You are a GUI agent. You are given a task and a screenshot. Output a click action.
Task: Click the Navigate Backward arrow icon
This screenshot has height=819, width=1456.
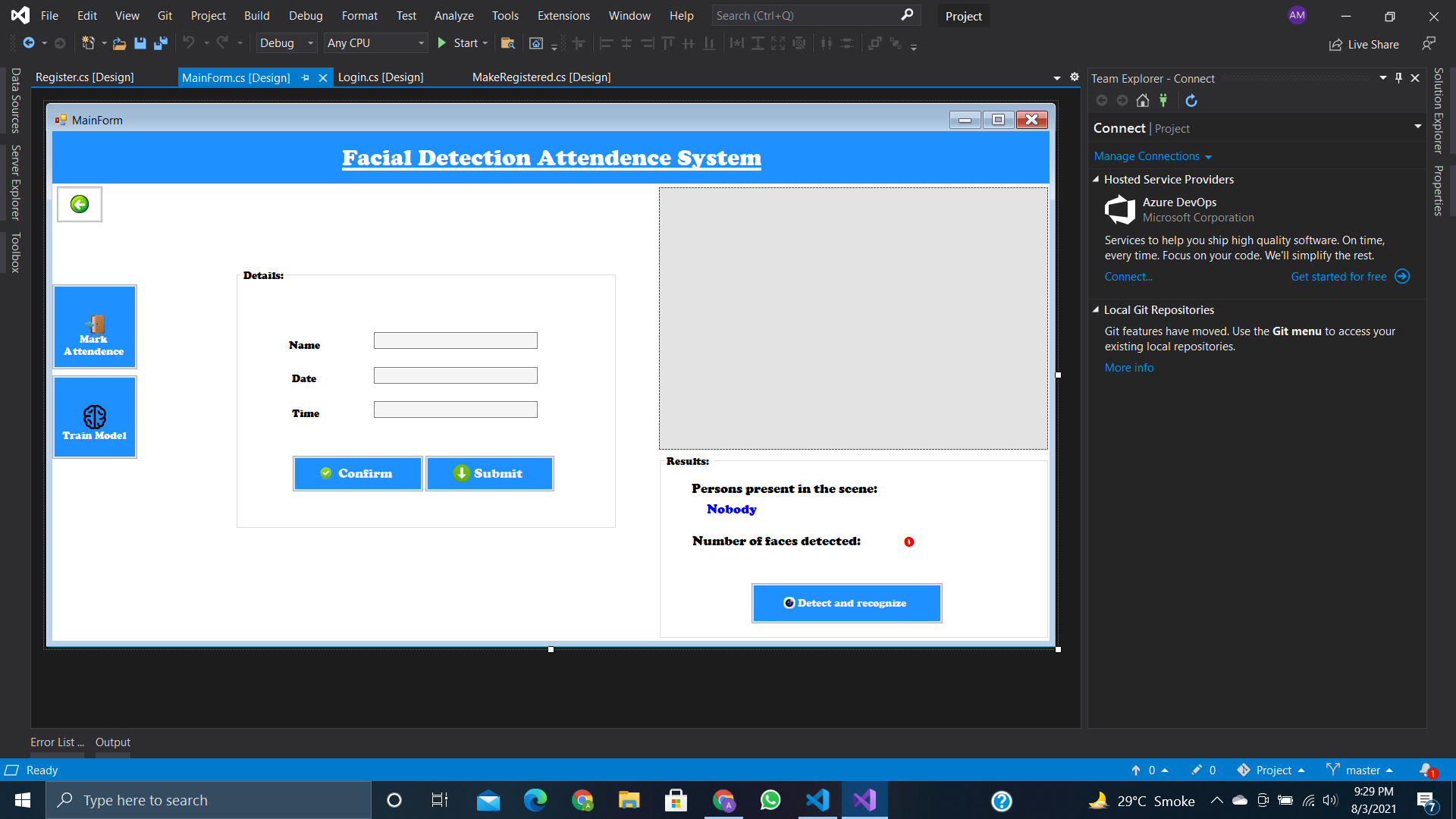click(x=28, y=43)
